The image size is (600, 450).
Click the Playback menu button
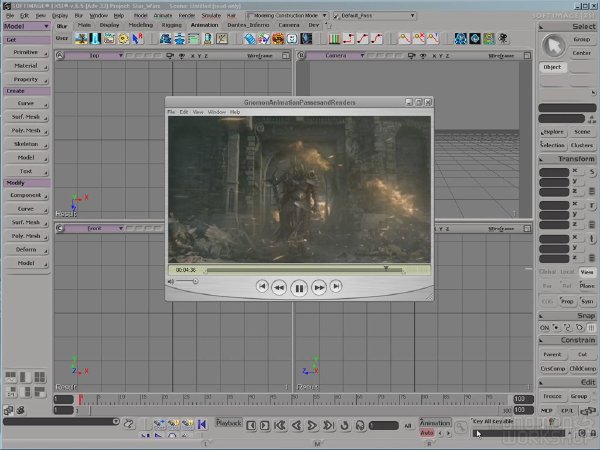[x=229, y=423]
